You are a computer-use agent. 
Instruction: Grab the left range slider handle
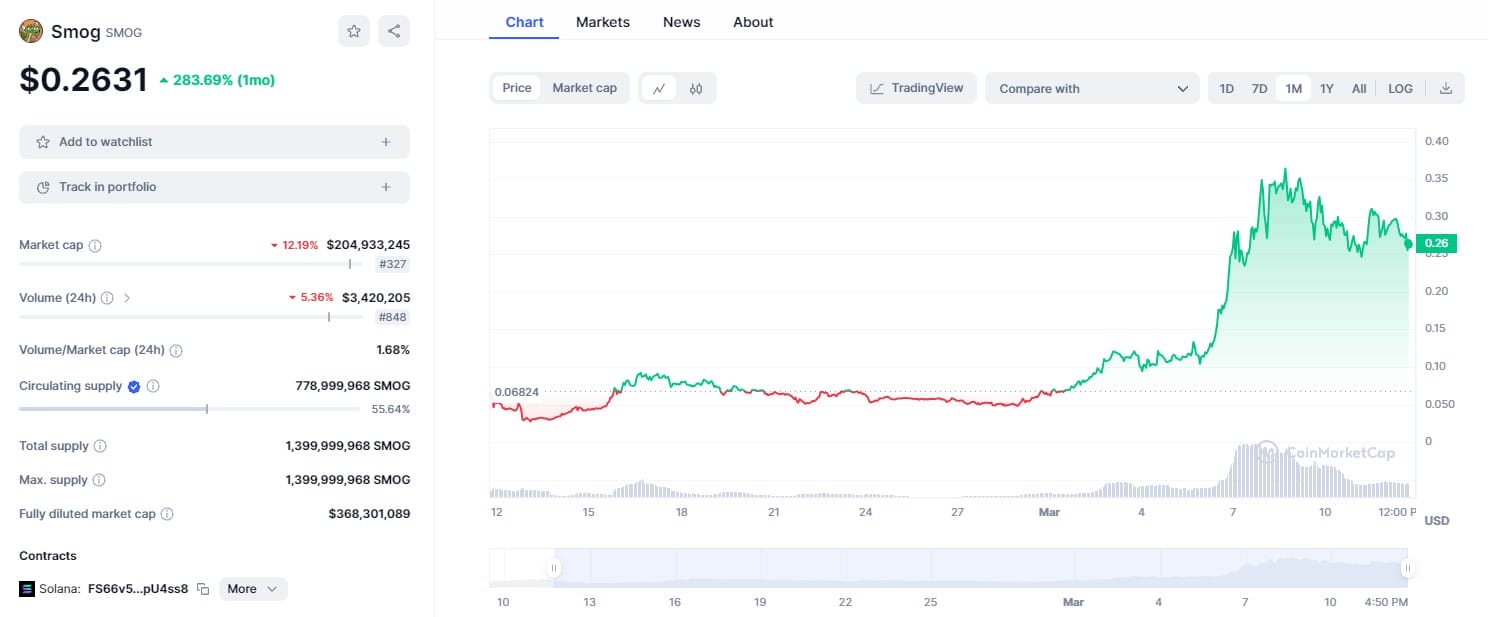pyautogui.click(x=553, y=568)
